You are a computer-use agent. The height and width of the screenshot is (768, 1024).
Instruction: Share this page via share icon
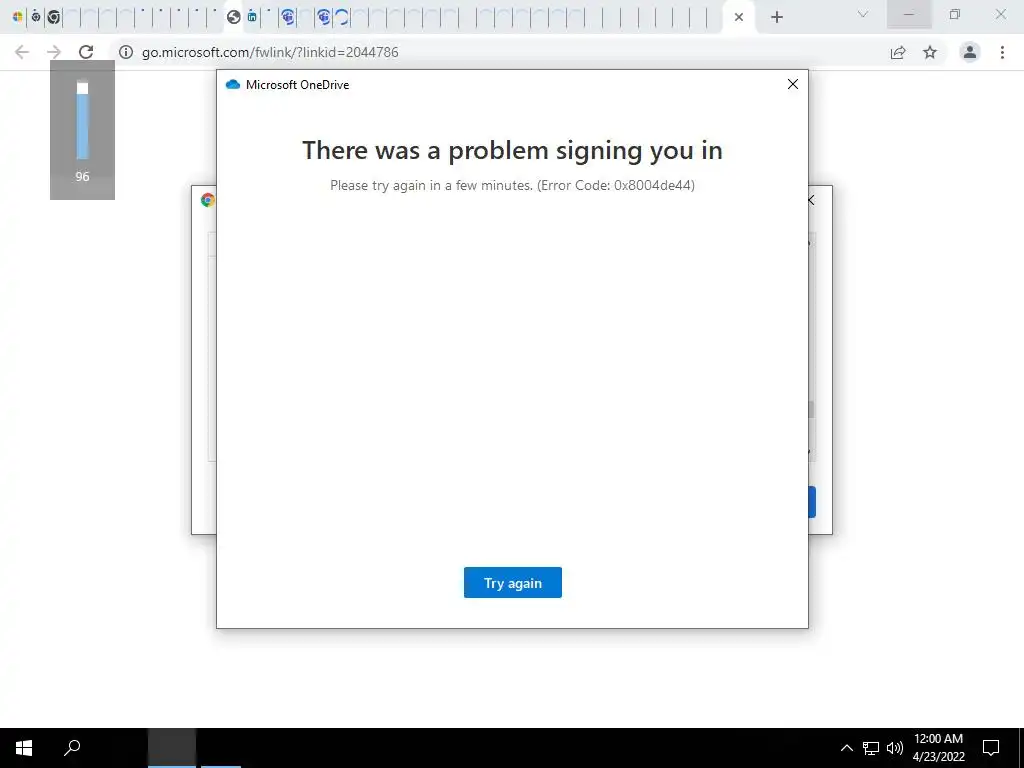(898, 52)
